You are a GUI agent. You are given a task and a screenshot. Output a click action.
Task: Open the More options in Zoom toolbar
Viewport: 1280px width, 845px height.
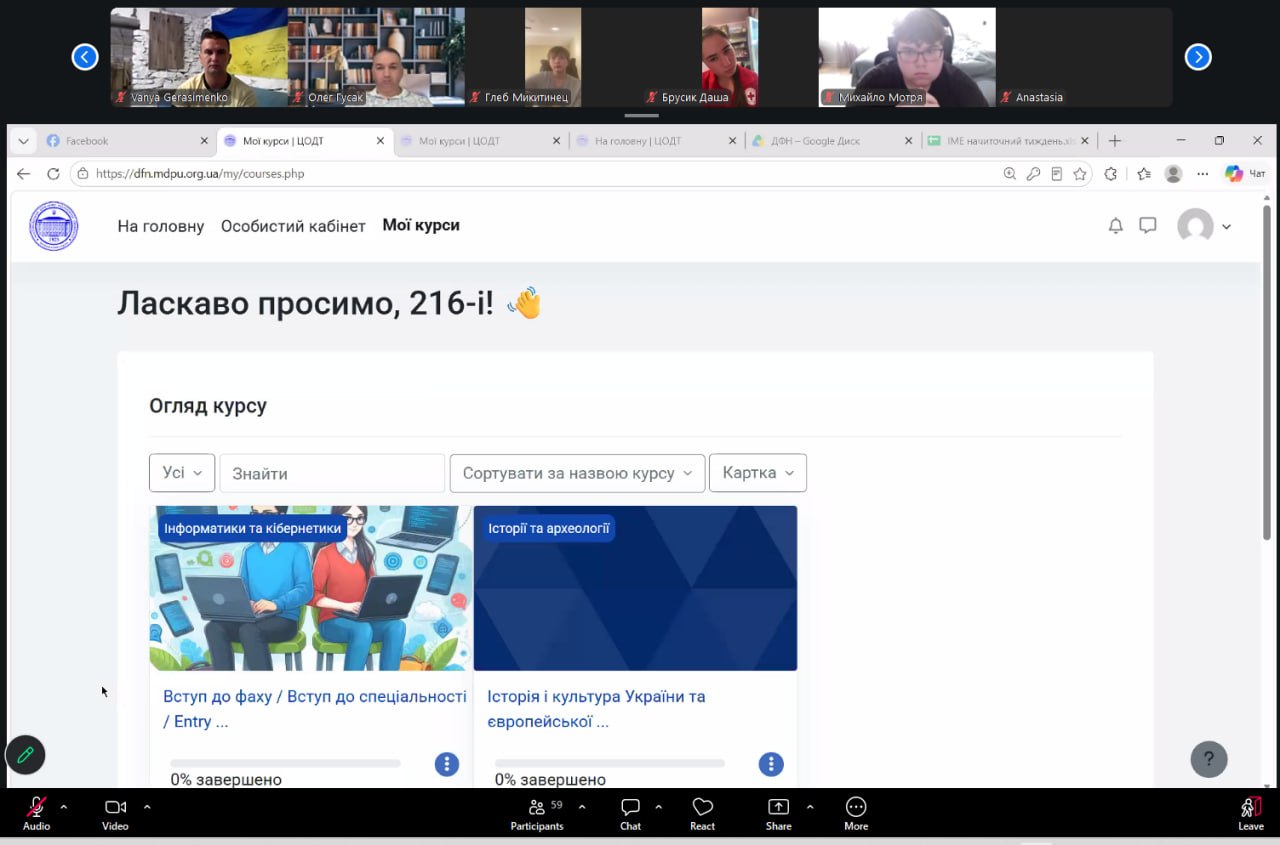tap(856, 813)
